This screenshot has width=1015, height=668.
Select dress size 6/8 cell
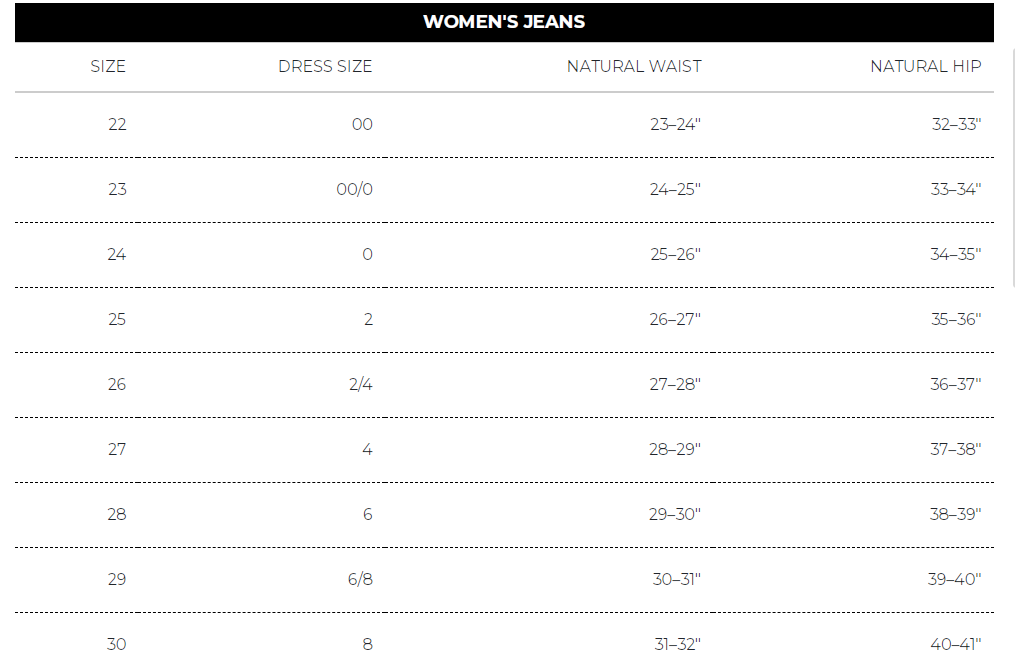tap(360, 580)
